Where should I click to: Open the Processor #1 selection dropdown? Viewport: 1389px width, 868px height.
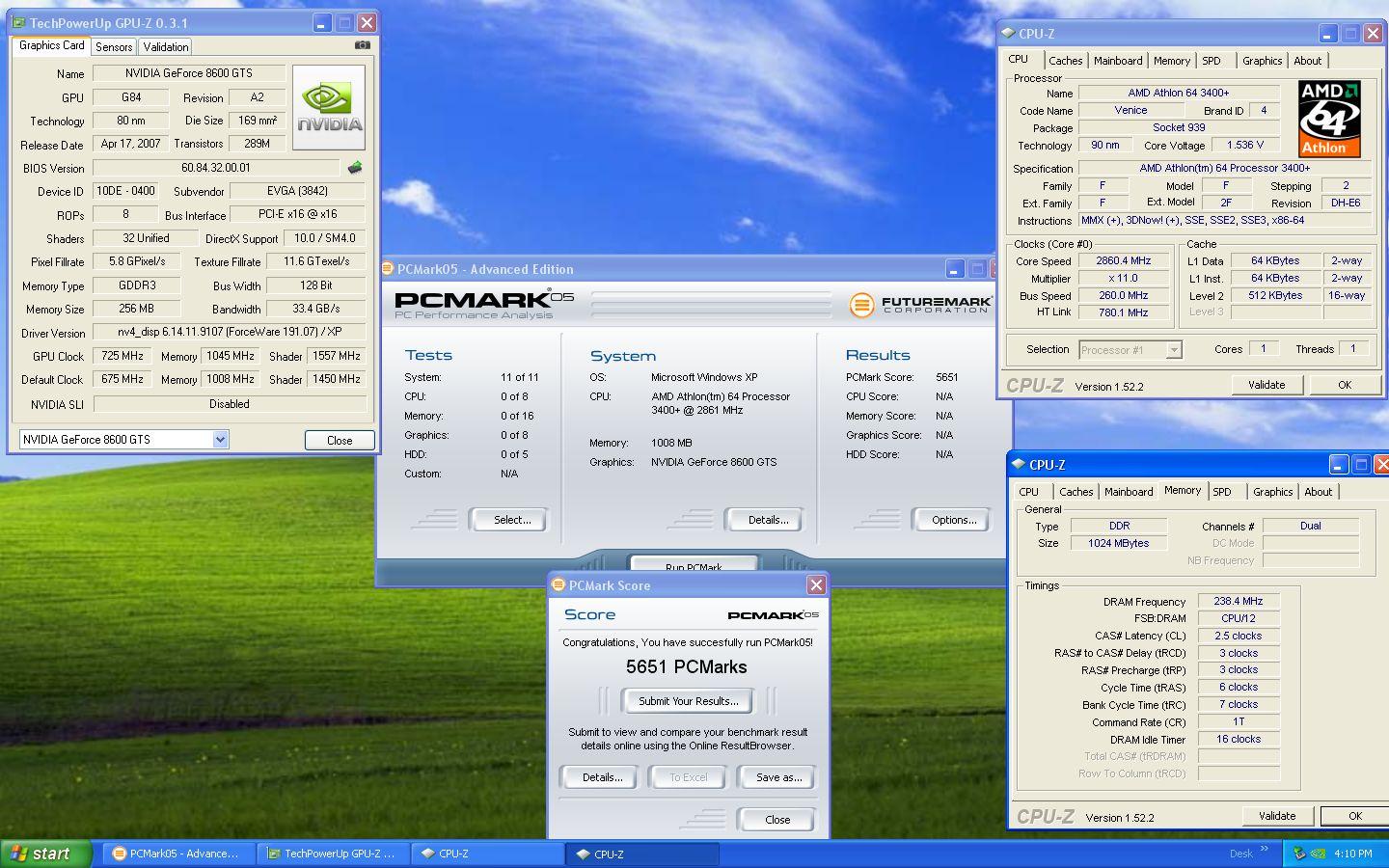(1174, 350)
